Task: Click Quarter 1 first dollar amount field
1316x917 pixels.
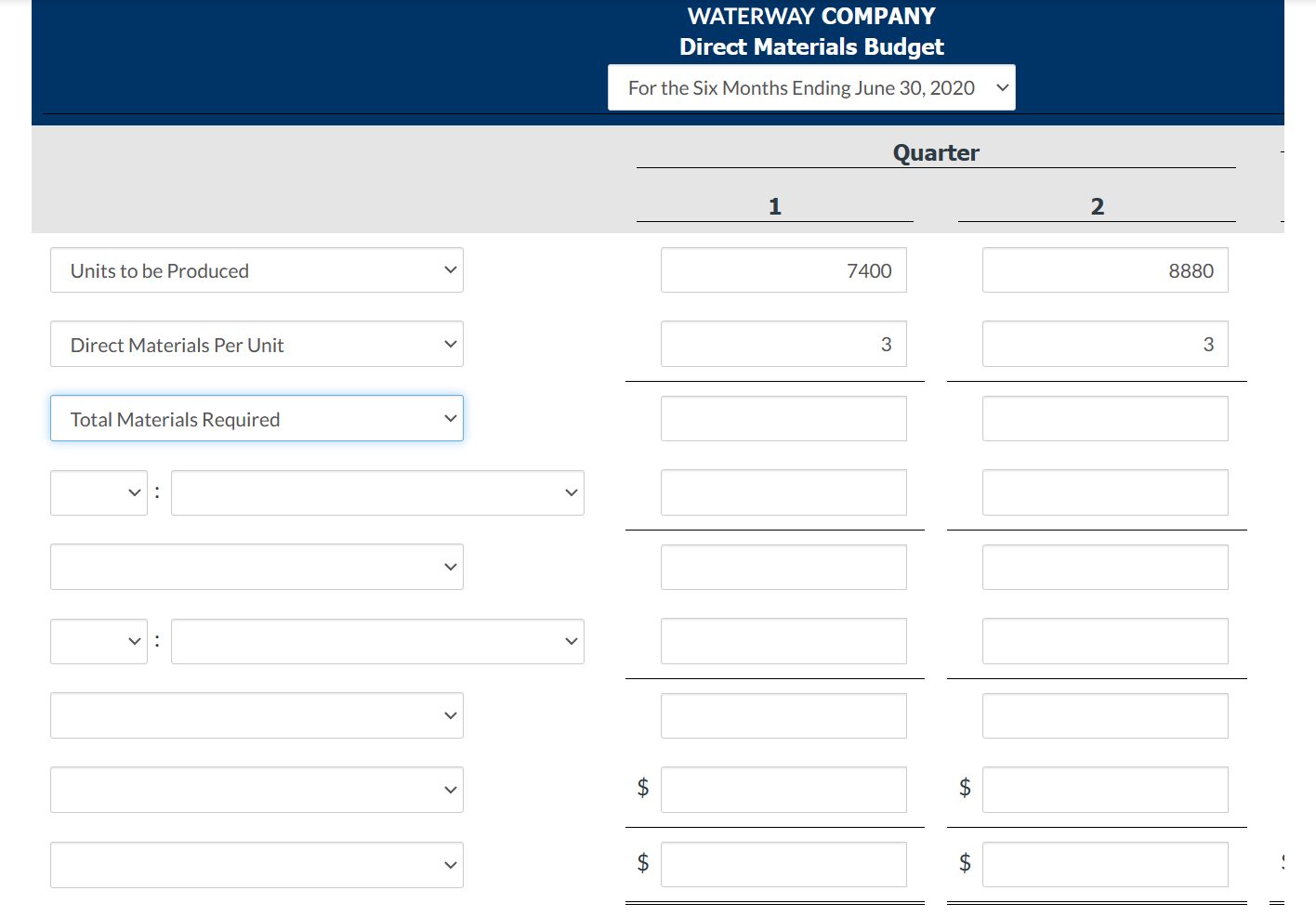Action: (783, 790)
